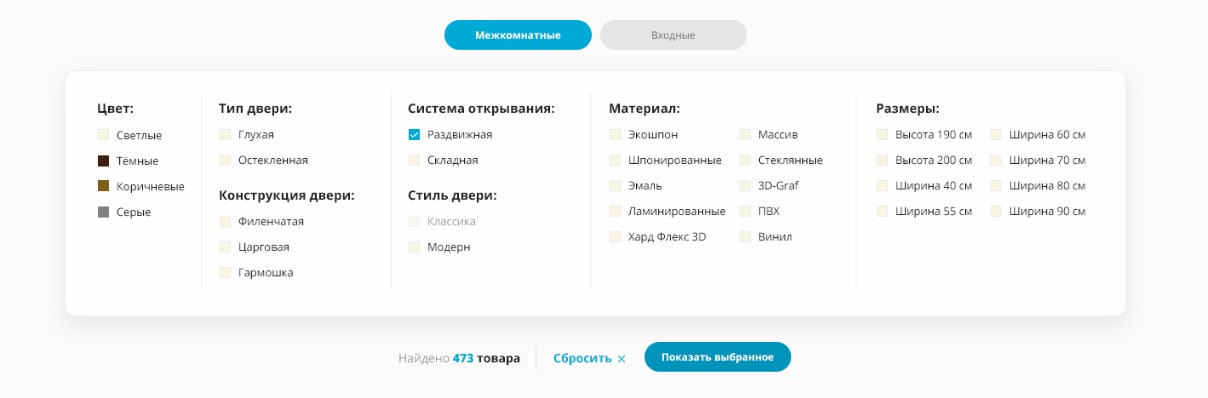Tick the Гармошка checkbox
This screenshot has width=1208, height=398.
pyautogui.click(x=225, y=272)
